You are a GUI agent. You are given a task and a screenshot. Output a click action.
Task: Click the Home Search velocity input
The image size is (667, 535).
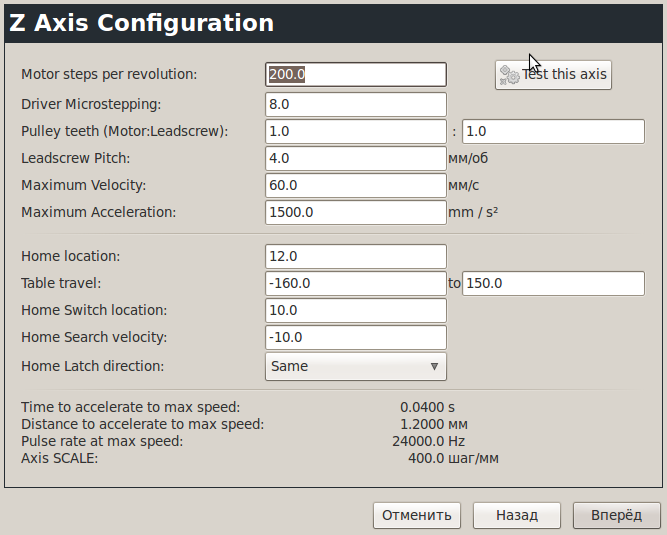[355, 337]
